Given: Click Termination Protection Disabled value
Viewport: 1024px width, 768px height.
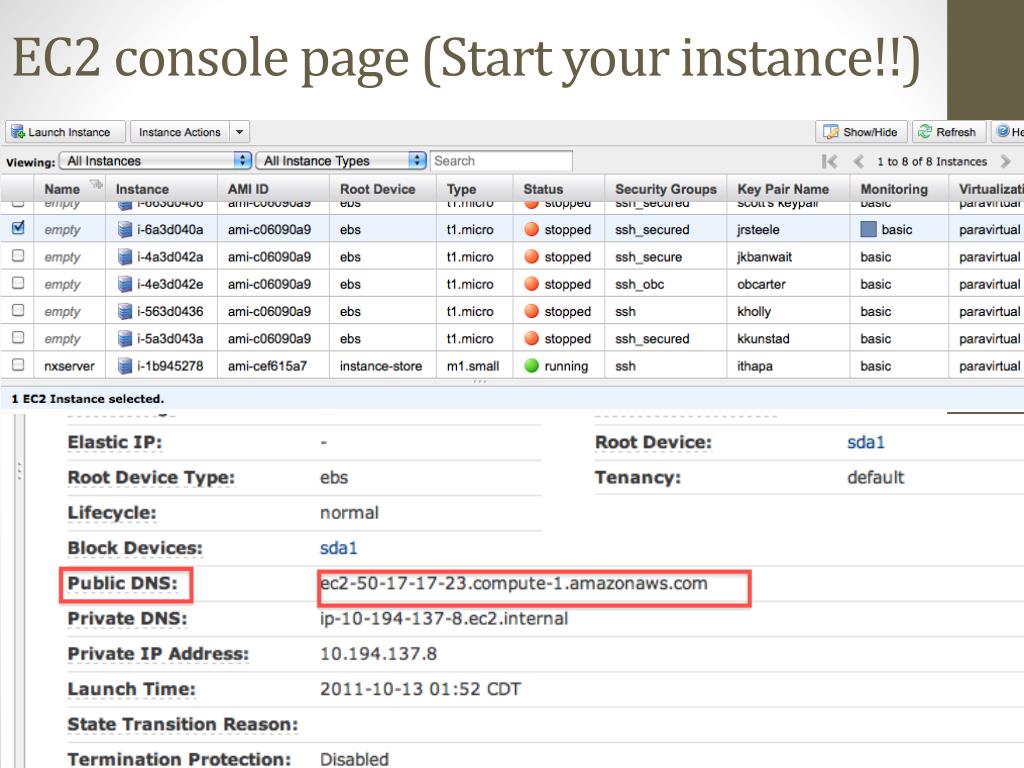Looking at the screenshot, I should point(354,759).
